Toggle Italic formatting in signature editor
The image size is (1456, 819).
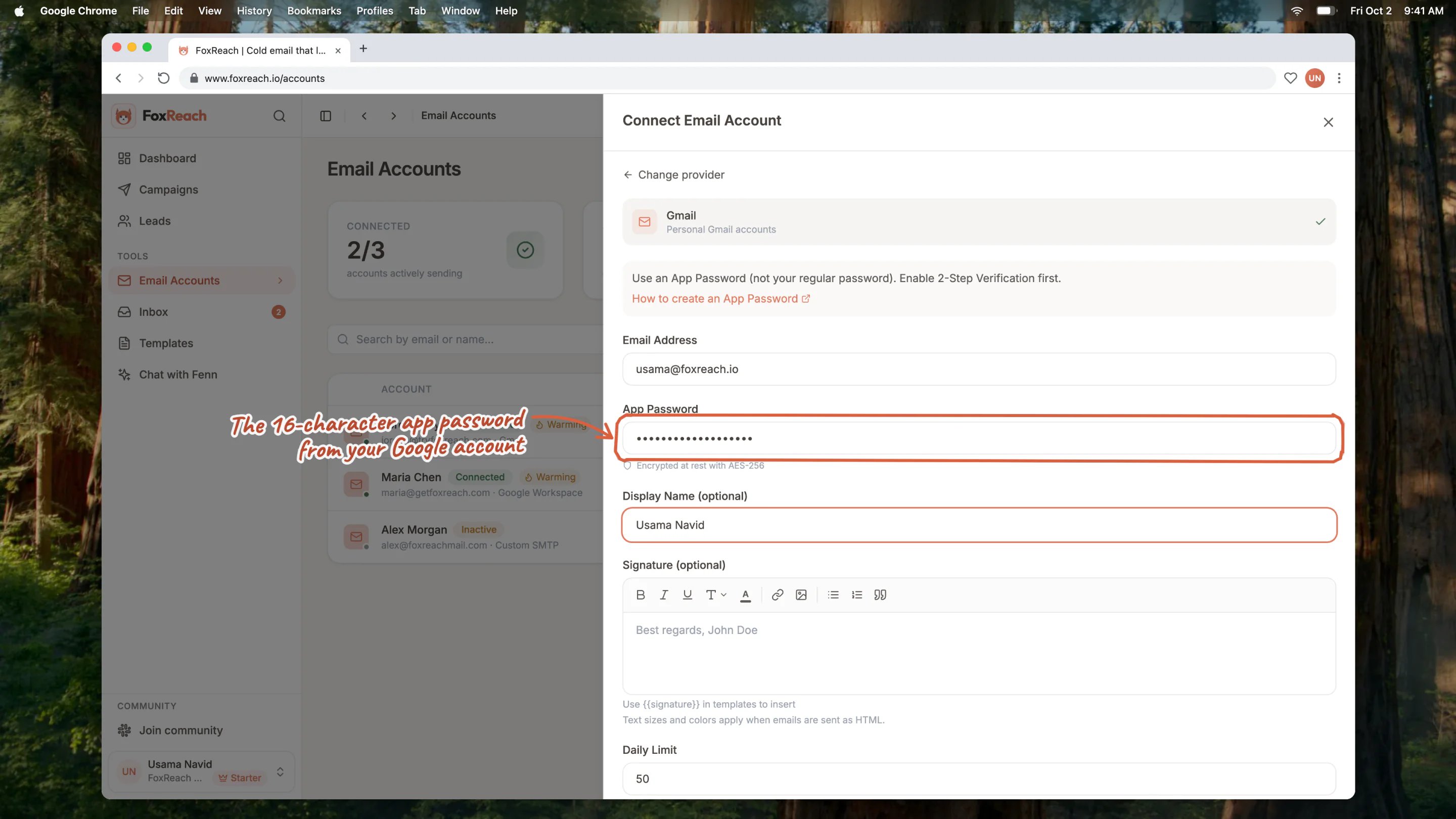click(x=664, y=595)
